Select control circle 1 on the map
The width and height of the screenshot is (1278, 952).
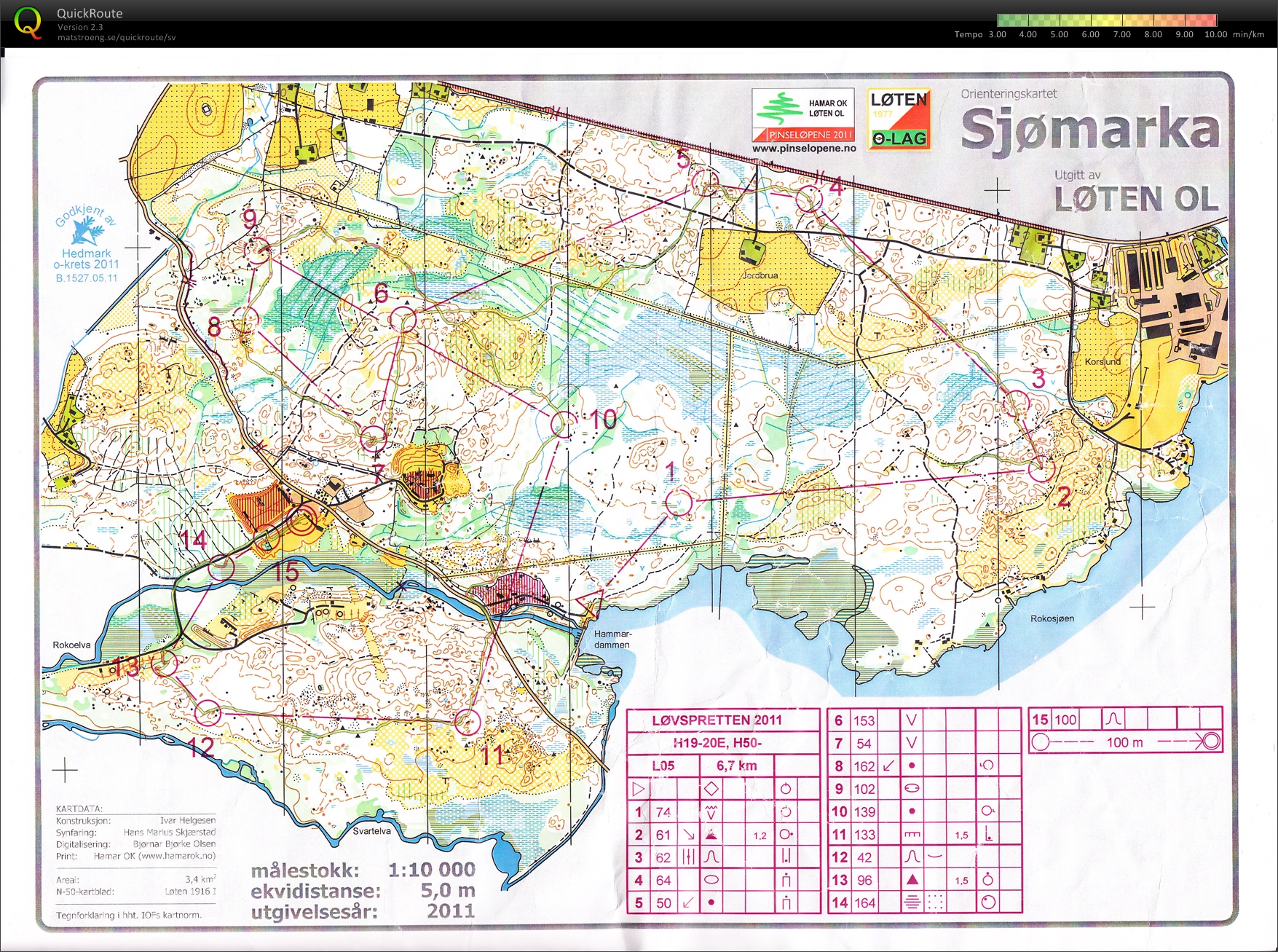click(678, 503)
